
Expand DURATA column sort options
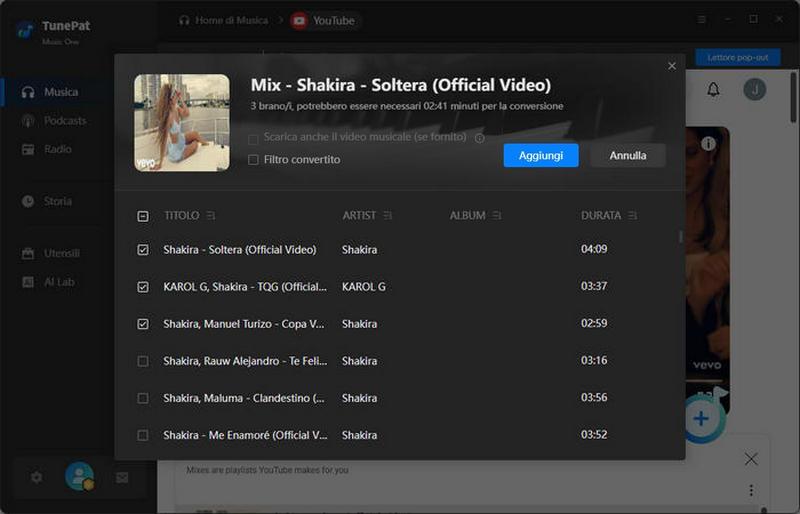click(x=633, y=216)
